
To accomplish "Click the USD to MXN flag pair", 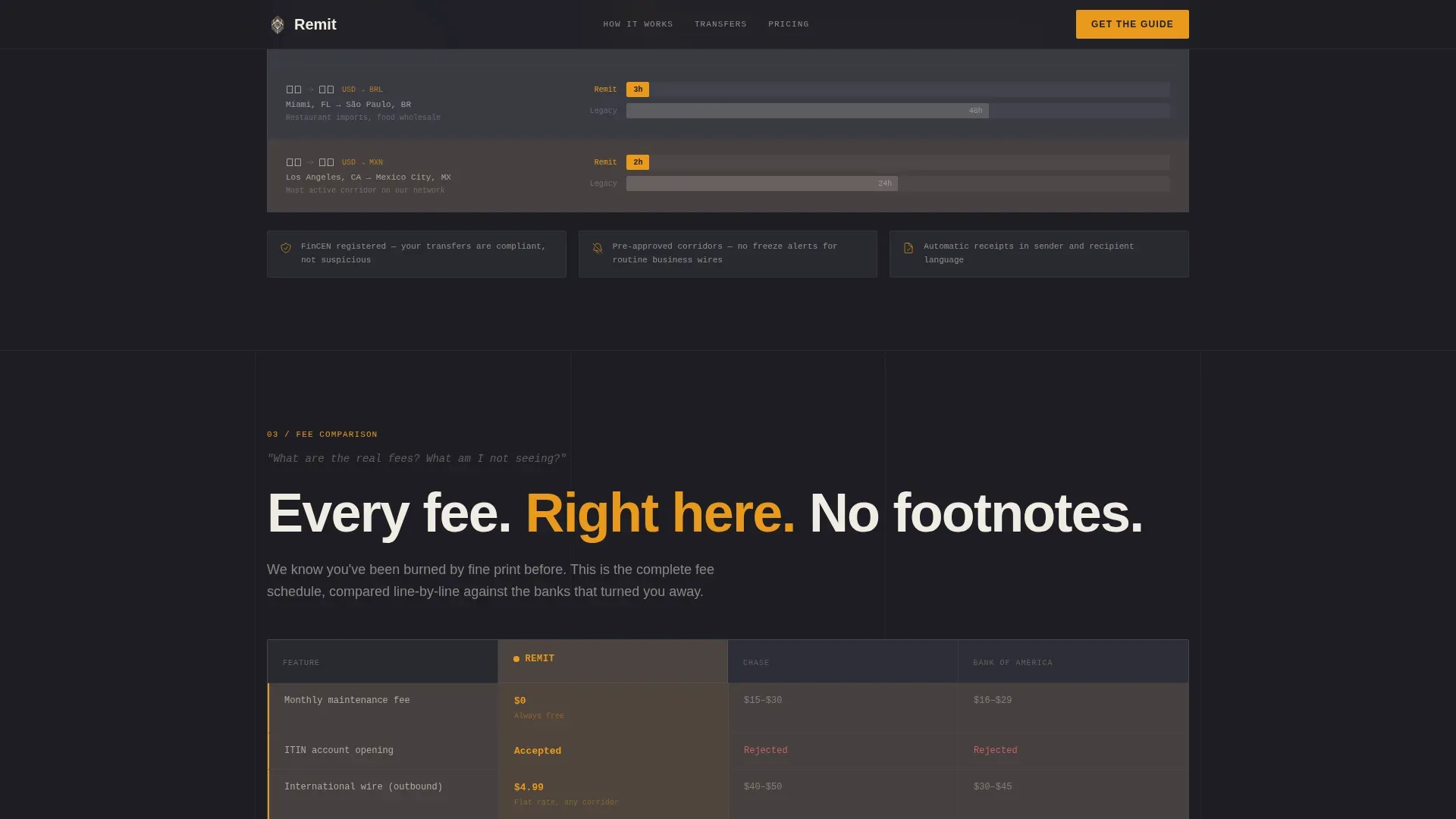I will point(310,162).
